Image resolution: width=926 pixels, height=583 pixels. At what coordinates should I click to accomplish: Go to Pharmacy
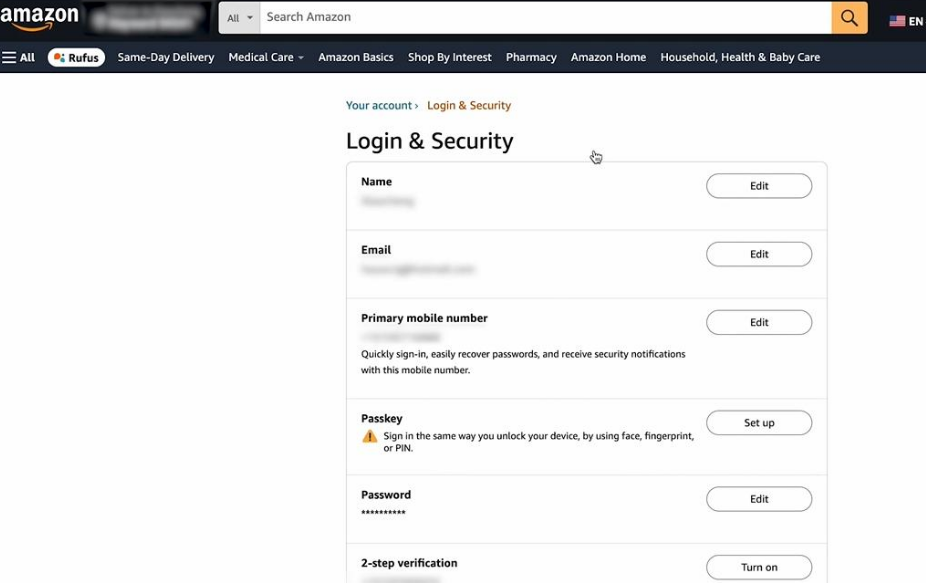[x=531, y=57]
